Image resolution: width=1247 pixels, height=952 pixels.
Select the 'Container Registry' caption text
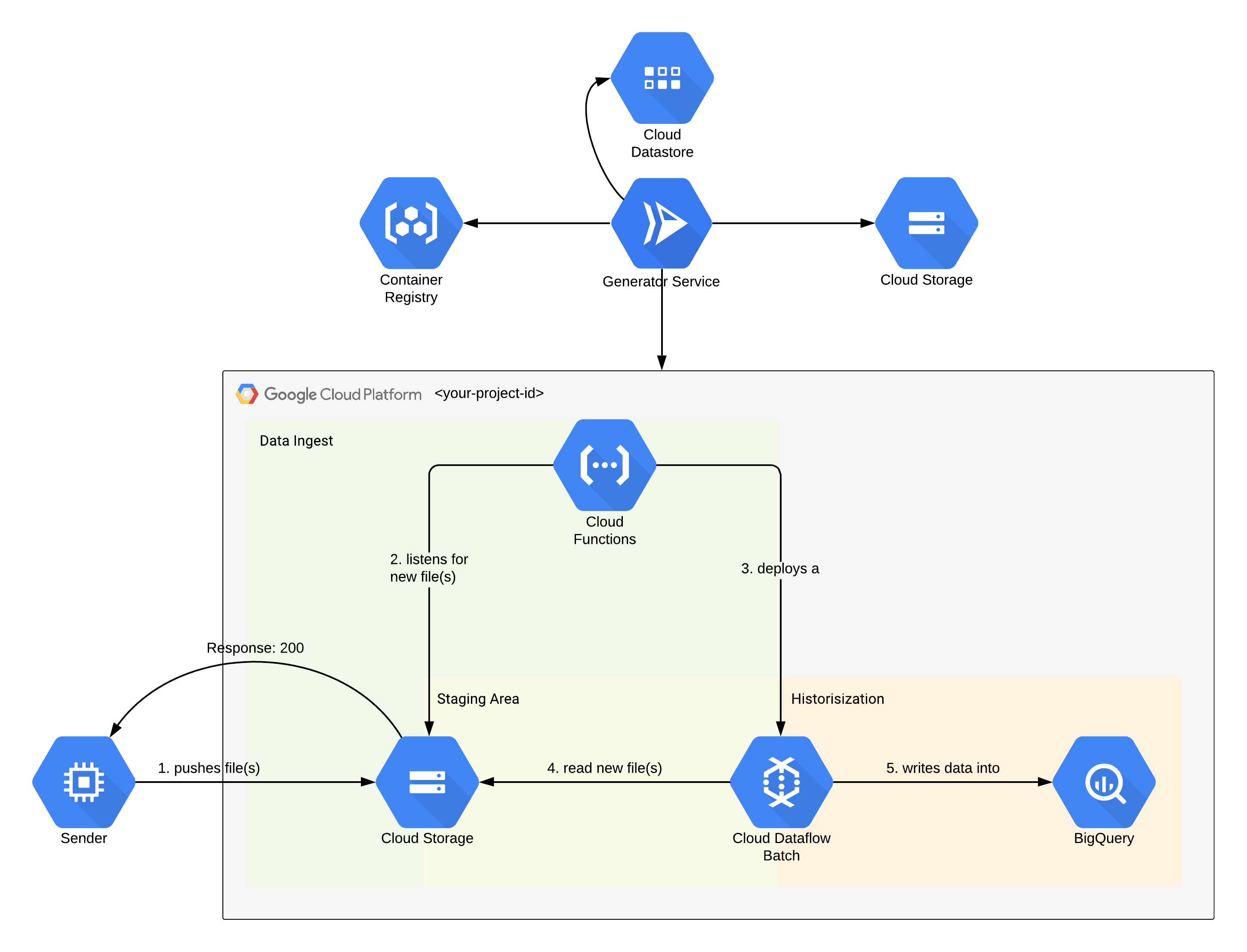(411, 288)
